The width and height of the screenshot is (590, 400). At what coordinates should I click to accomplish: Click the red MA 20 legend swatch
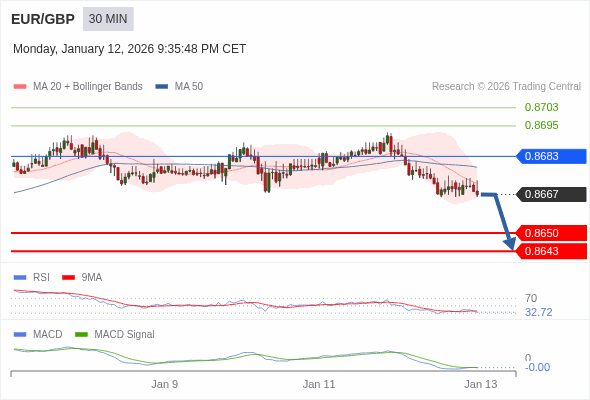tap(20, 87)
